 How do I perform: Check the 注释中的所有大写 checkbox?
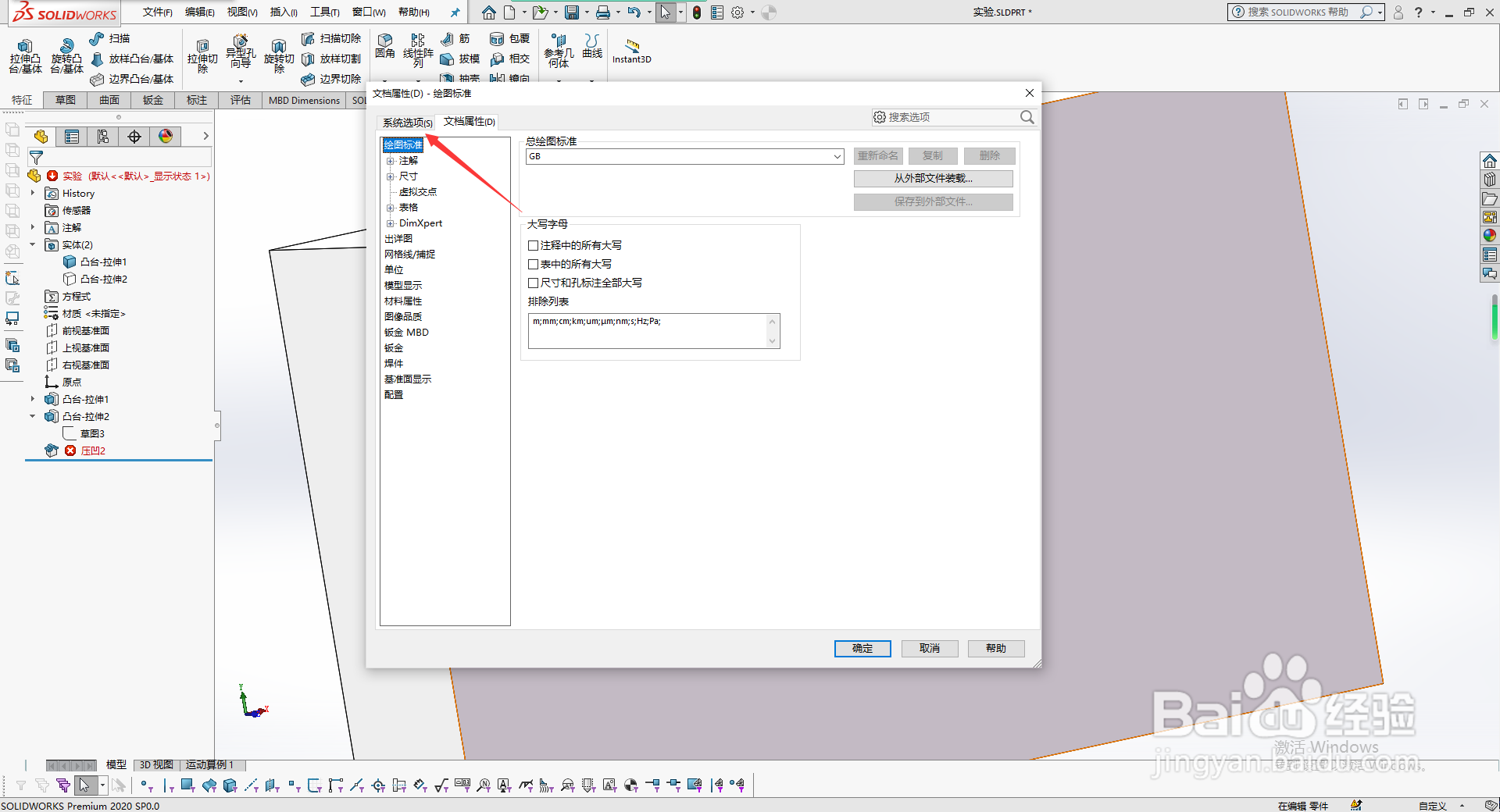coord(532,244)
